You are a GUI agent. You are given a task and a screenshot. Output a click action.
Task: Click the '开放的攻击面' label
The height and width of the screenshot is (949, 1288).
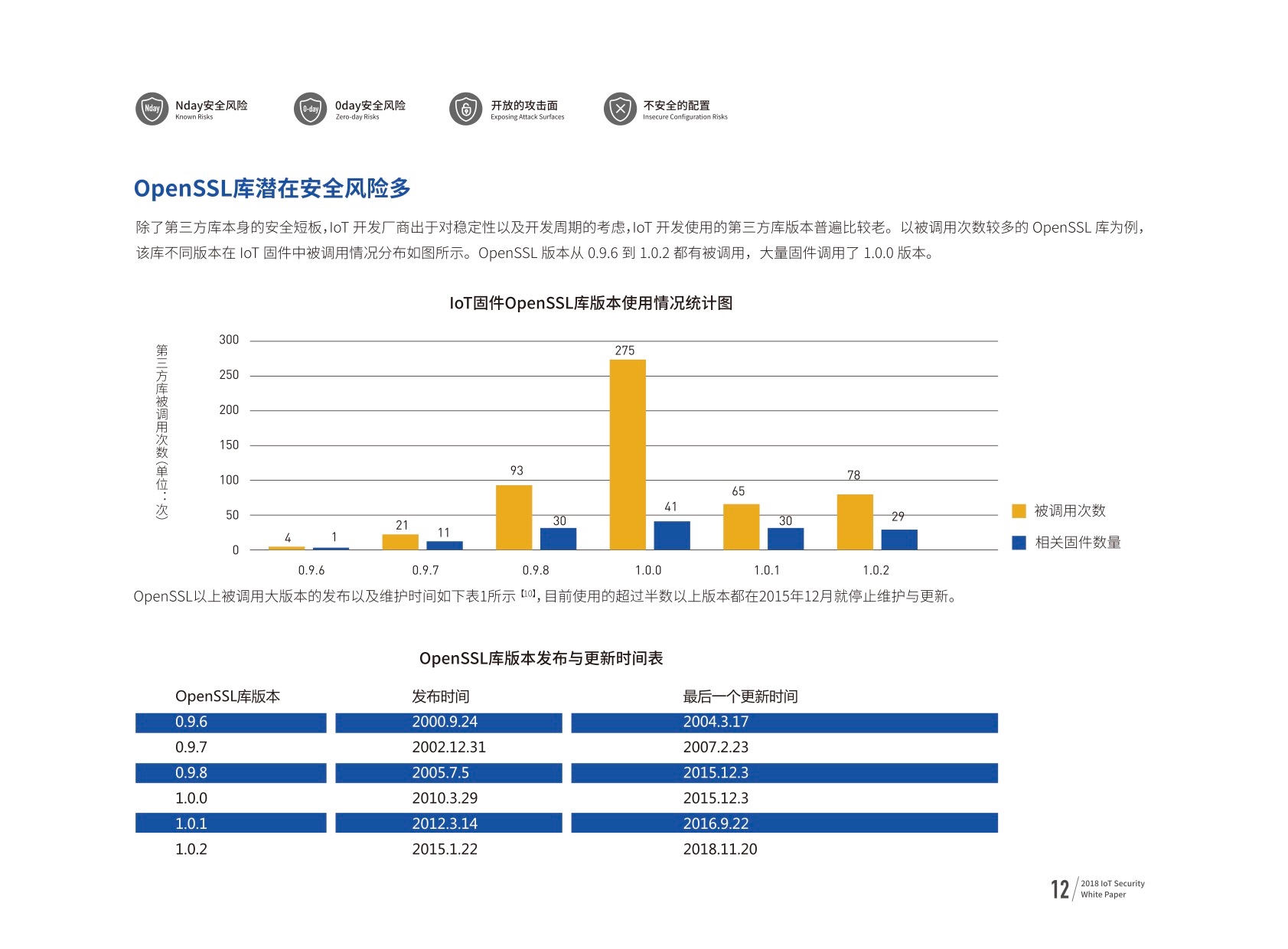pos(524,106)
